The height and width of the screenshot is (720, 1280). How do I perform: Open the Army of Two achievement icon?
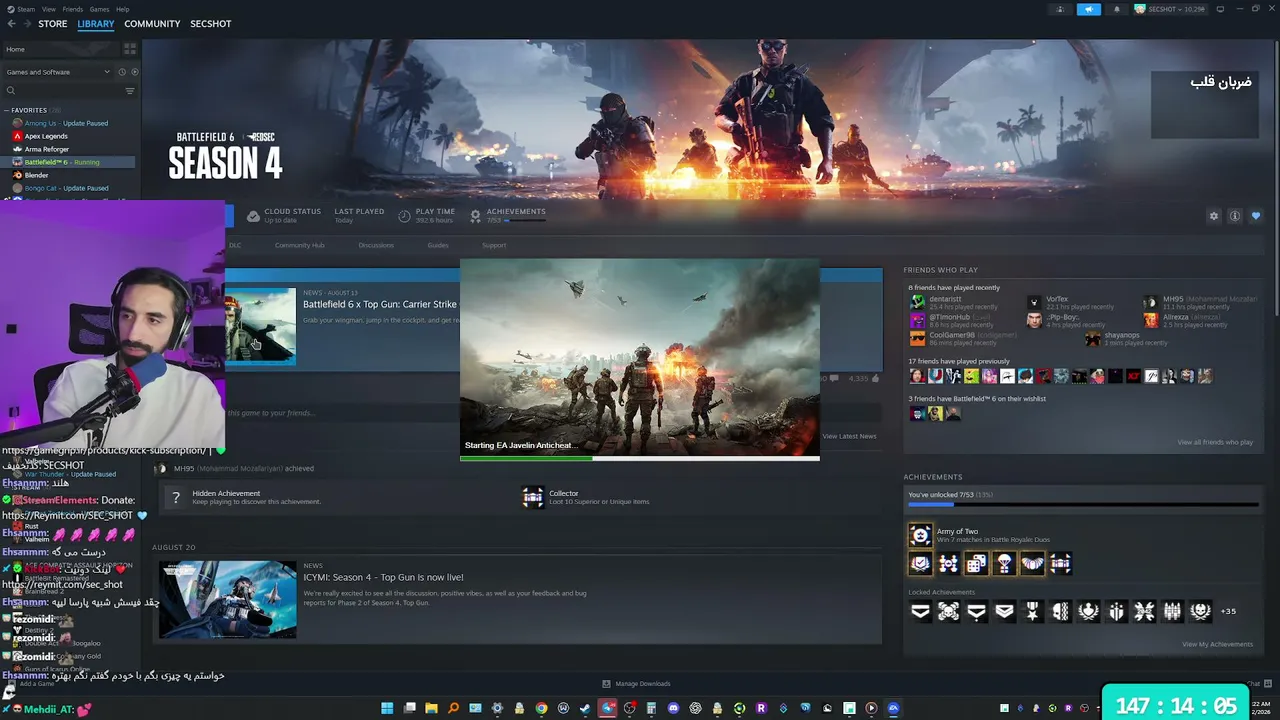tap(920, 535)
